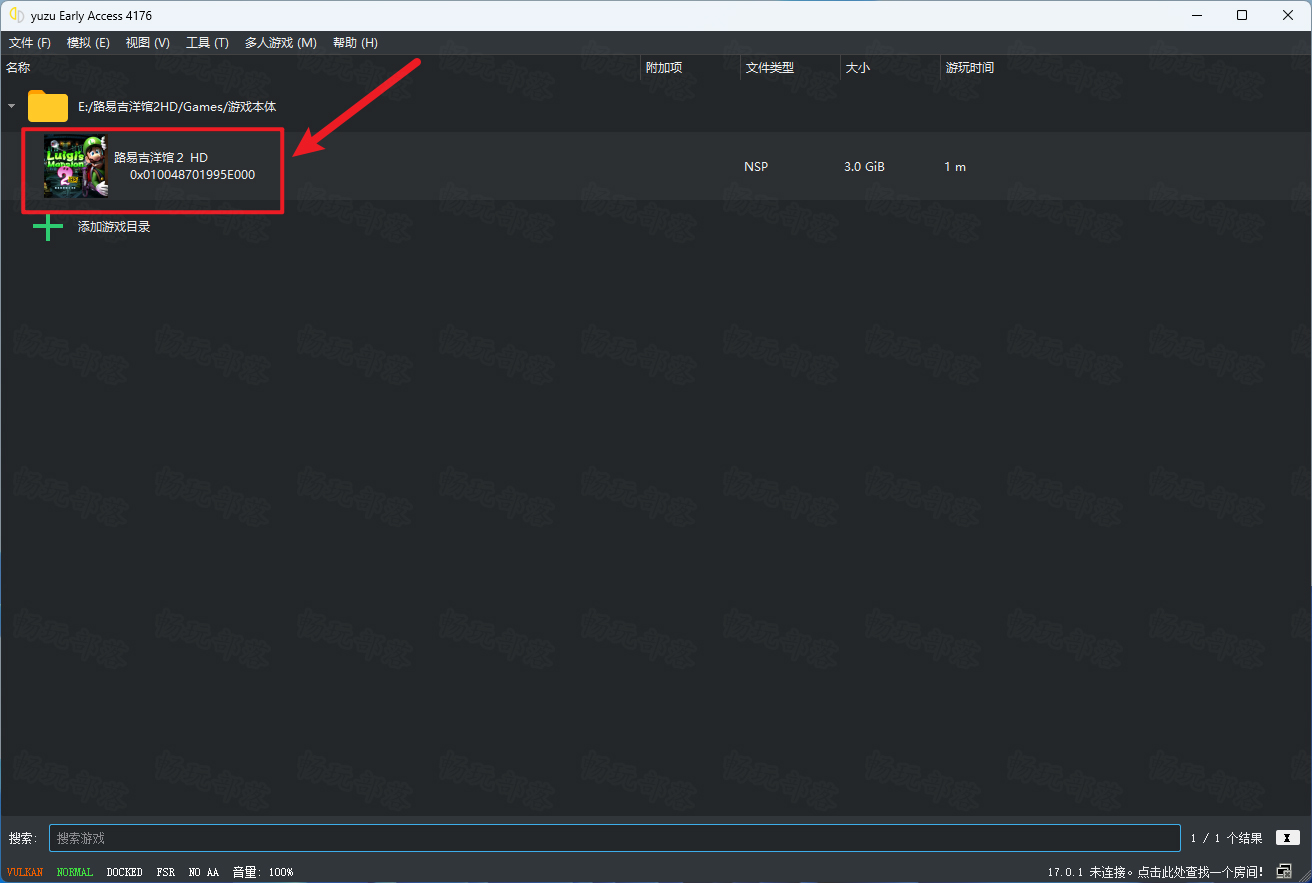
Task: Click the 1 m play time cell
Action: point(955,166)
